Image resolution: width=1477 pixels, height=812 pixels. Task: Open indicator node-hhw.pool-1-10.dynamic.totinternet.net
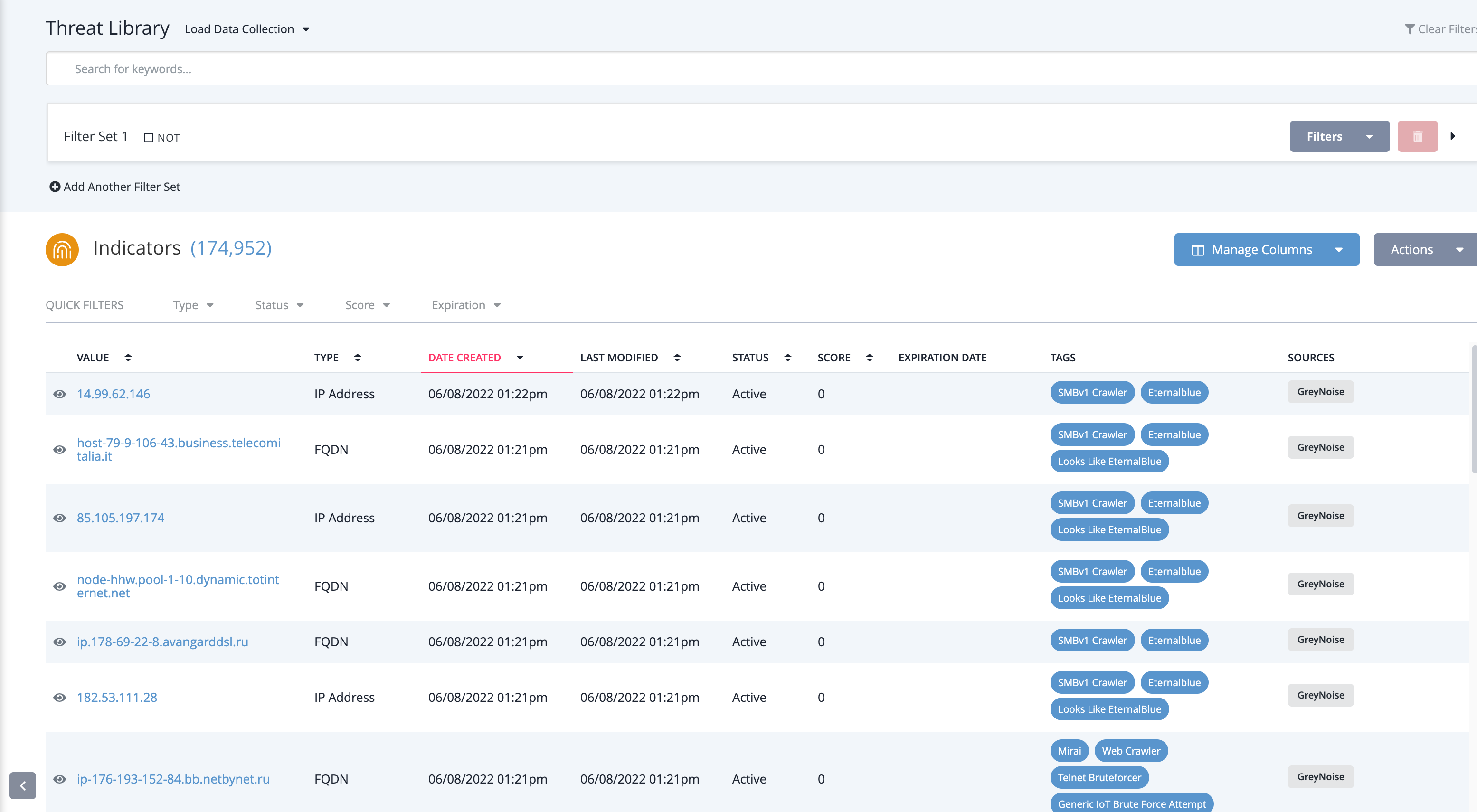[x=178, y=586]
